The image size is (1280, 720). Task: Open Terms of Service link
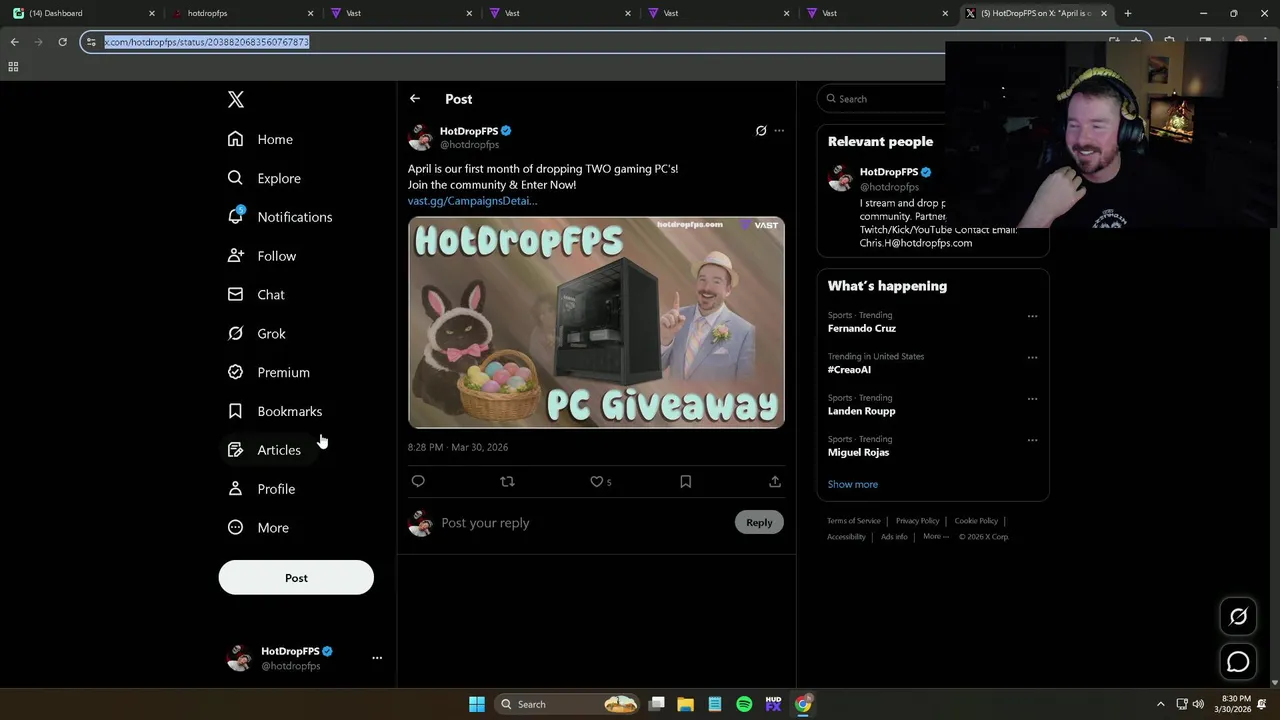pyautogui.click(x=854, y=521)
